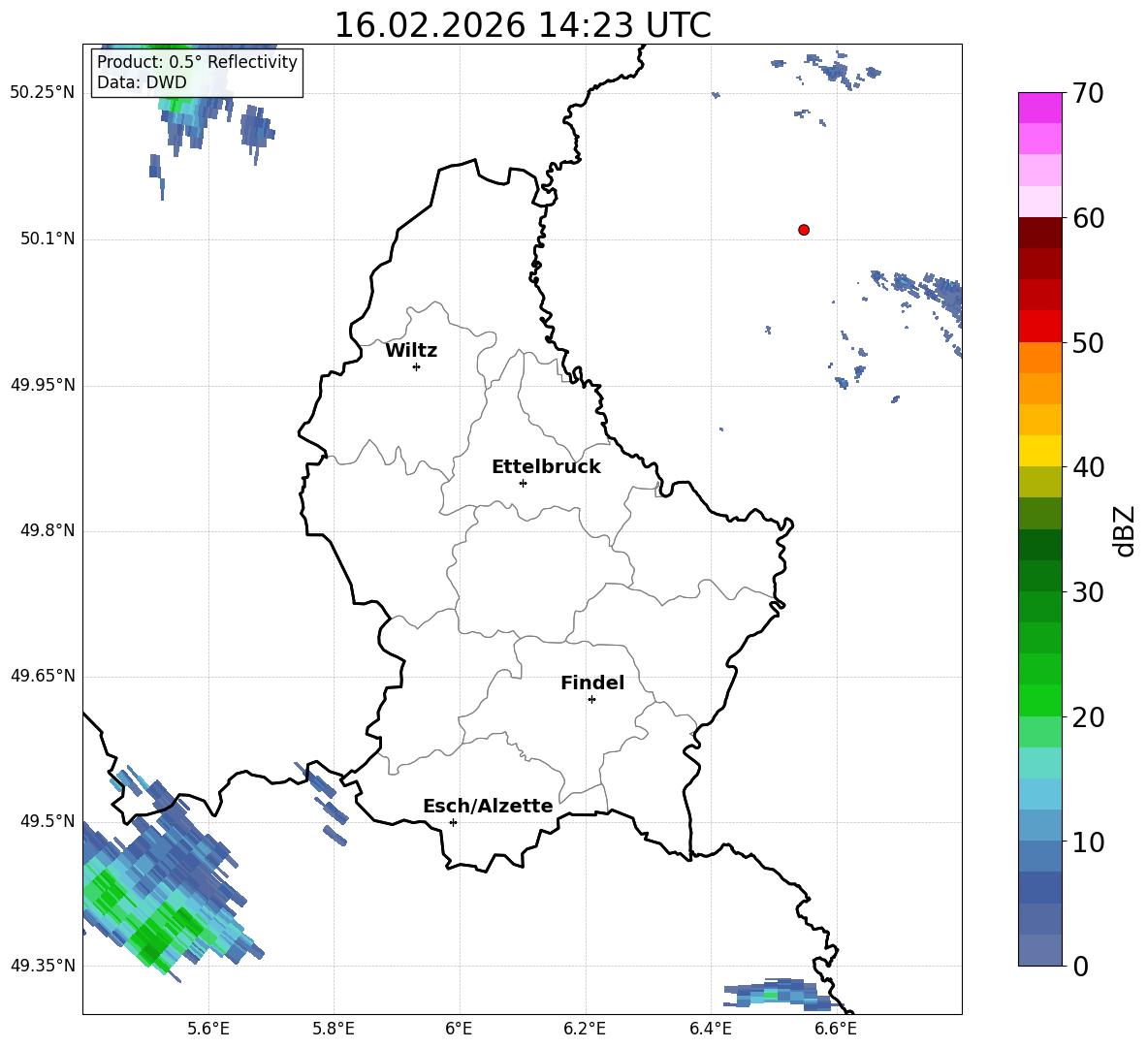
Task: Click the magenta top colorbar segment
Action: tap(1039, 109)
